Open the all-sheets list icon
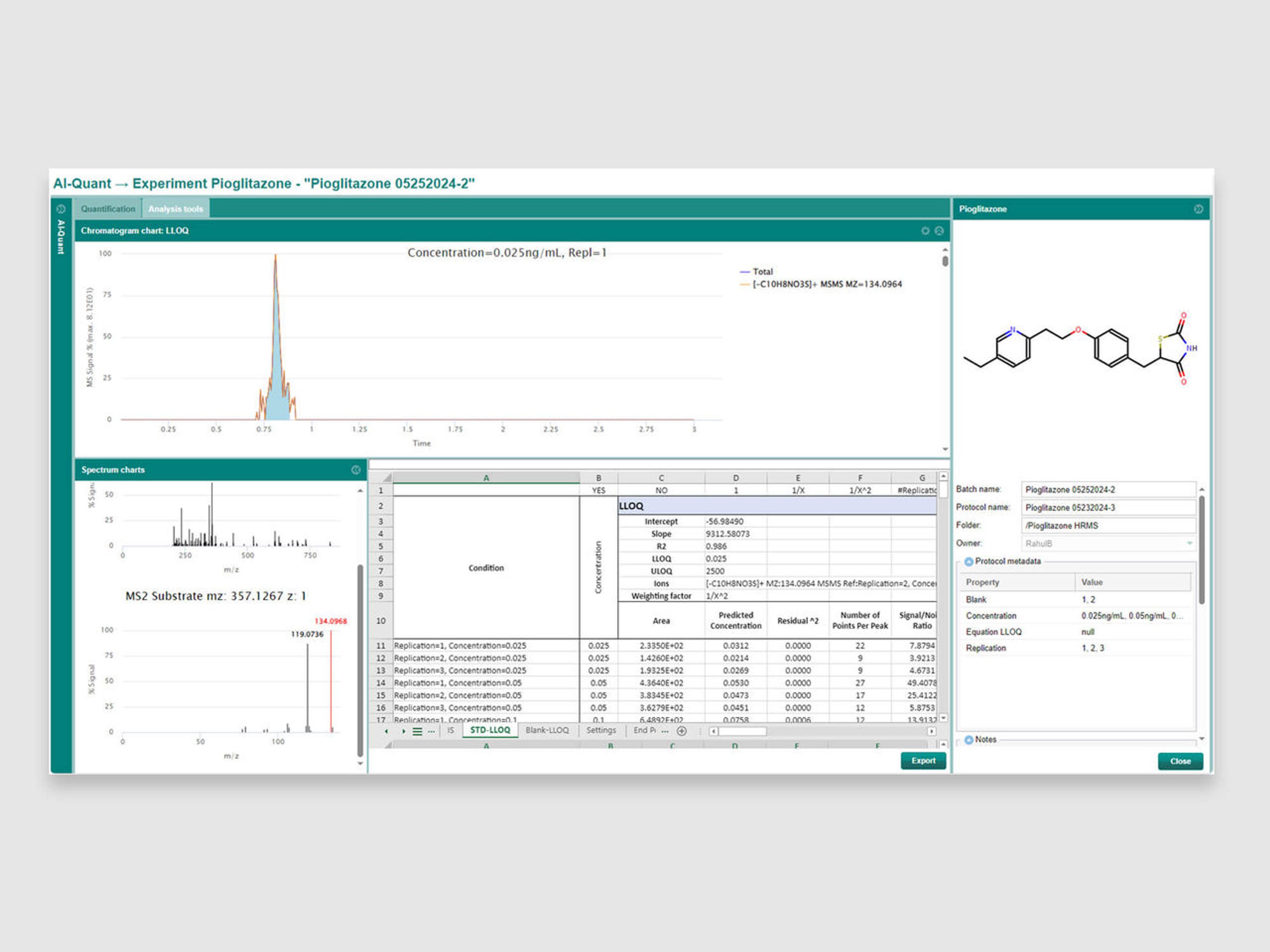 [x=417, y=731]
